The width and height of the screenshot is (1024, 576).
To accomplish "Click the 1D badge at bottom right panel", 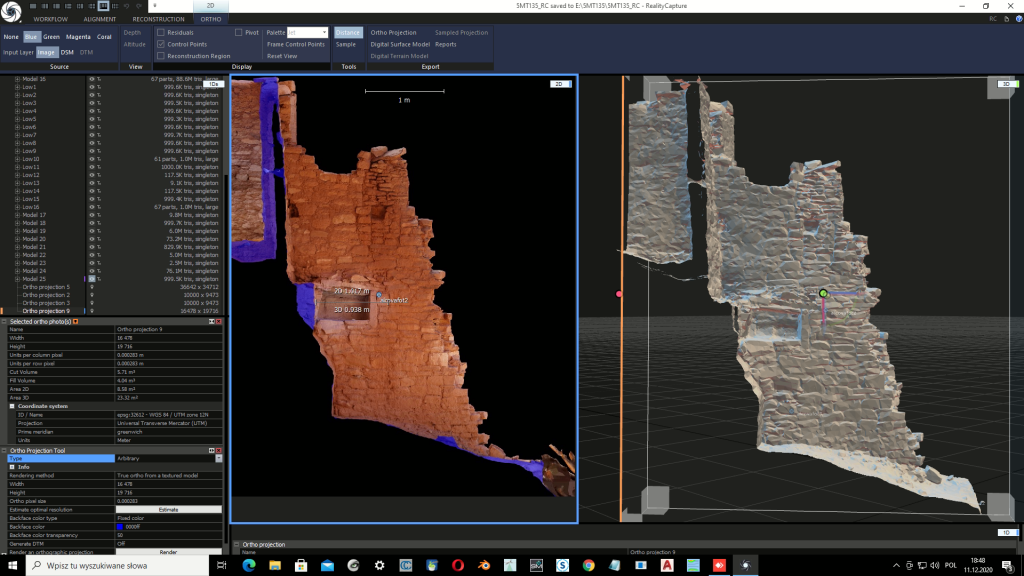I will pyautogui.click(x=1008, y=532).
